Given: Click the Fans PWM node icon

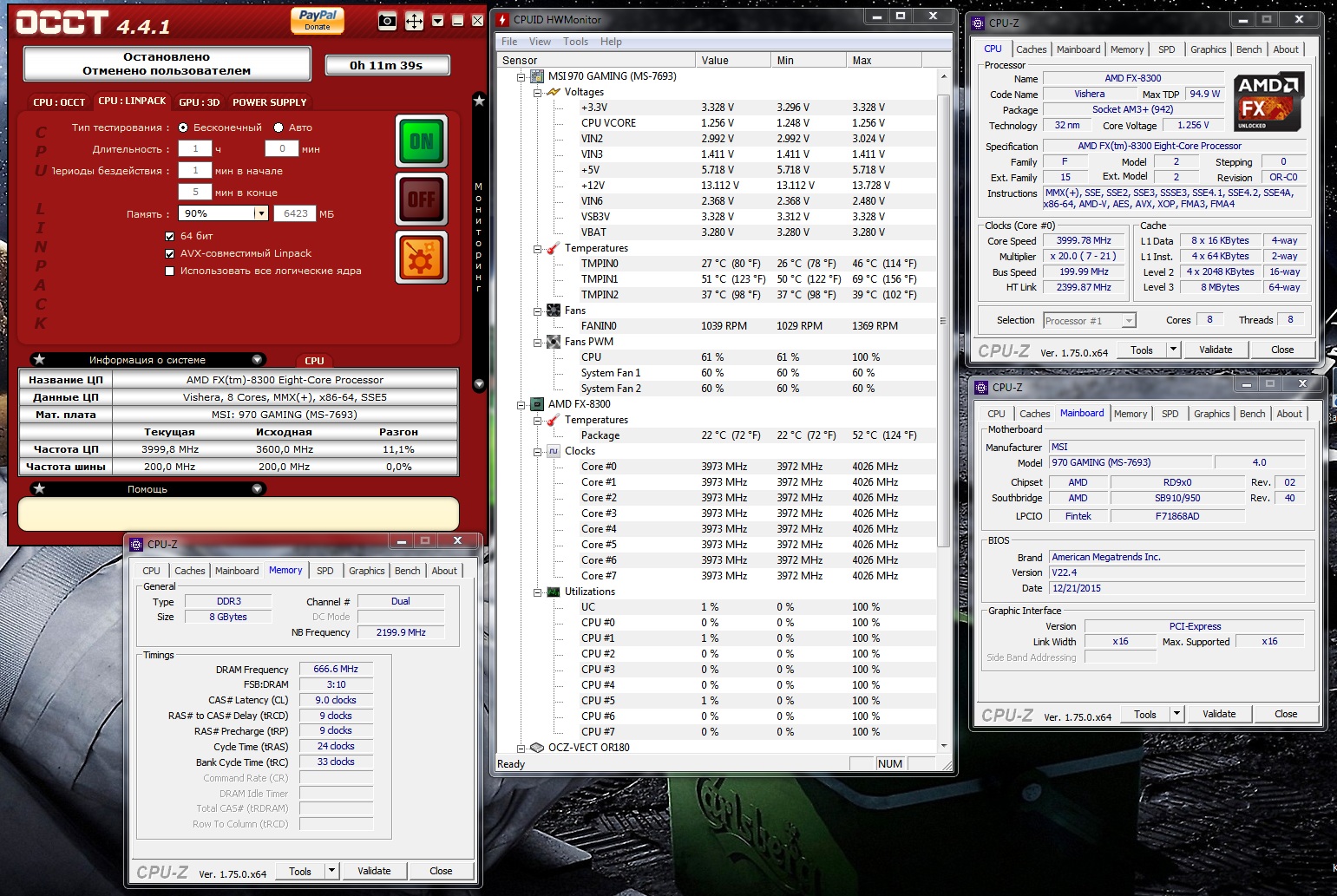Looking at the screenshot, I should 554,342.
